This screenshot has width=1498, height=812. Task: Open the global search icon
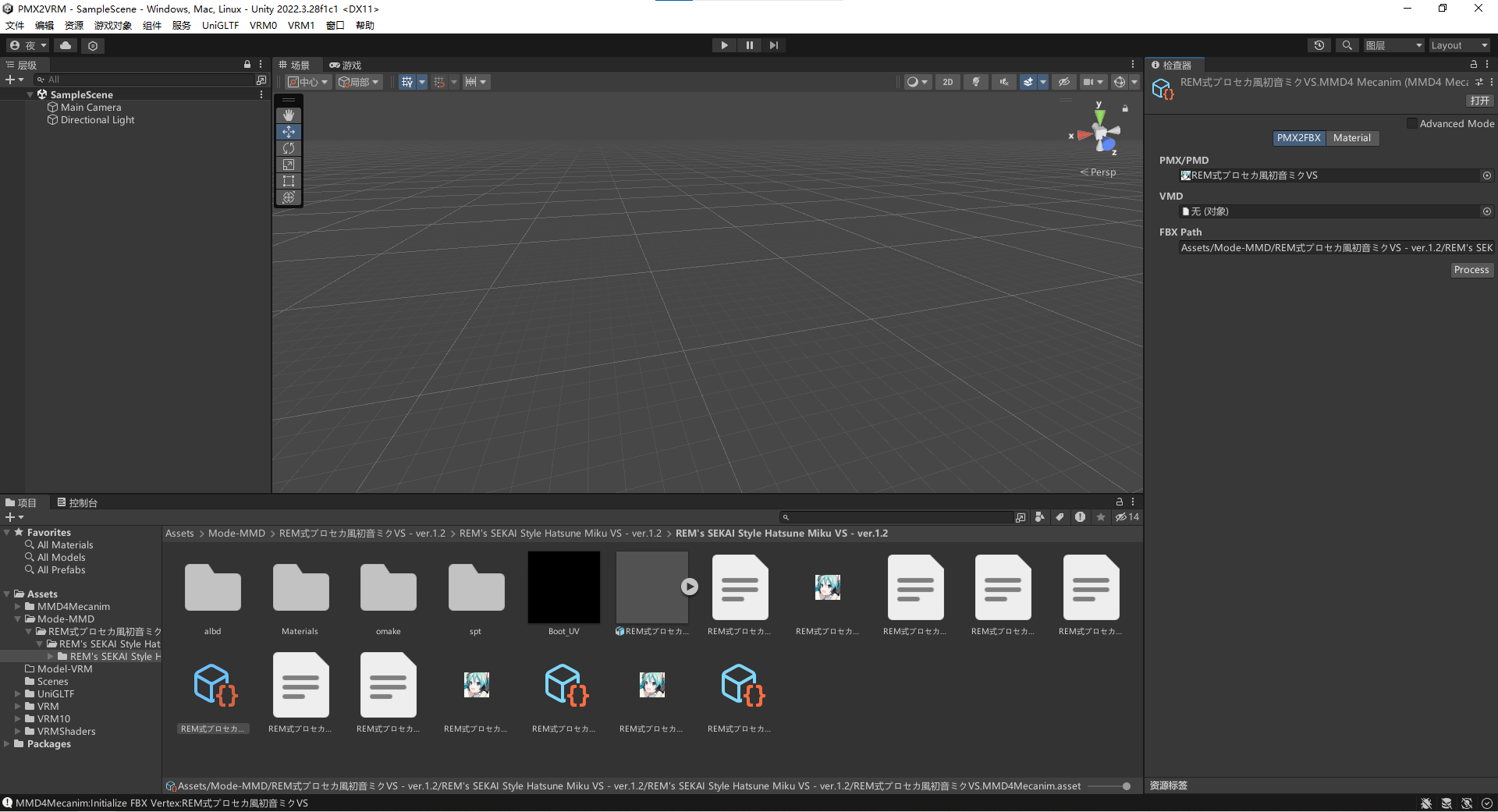point(1347,45)
